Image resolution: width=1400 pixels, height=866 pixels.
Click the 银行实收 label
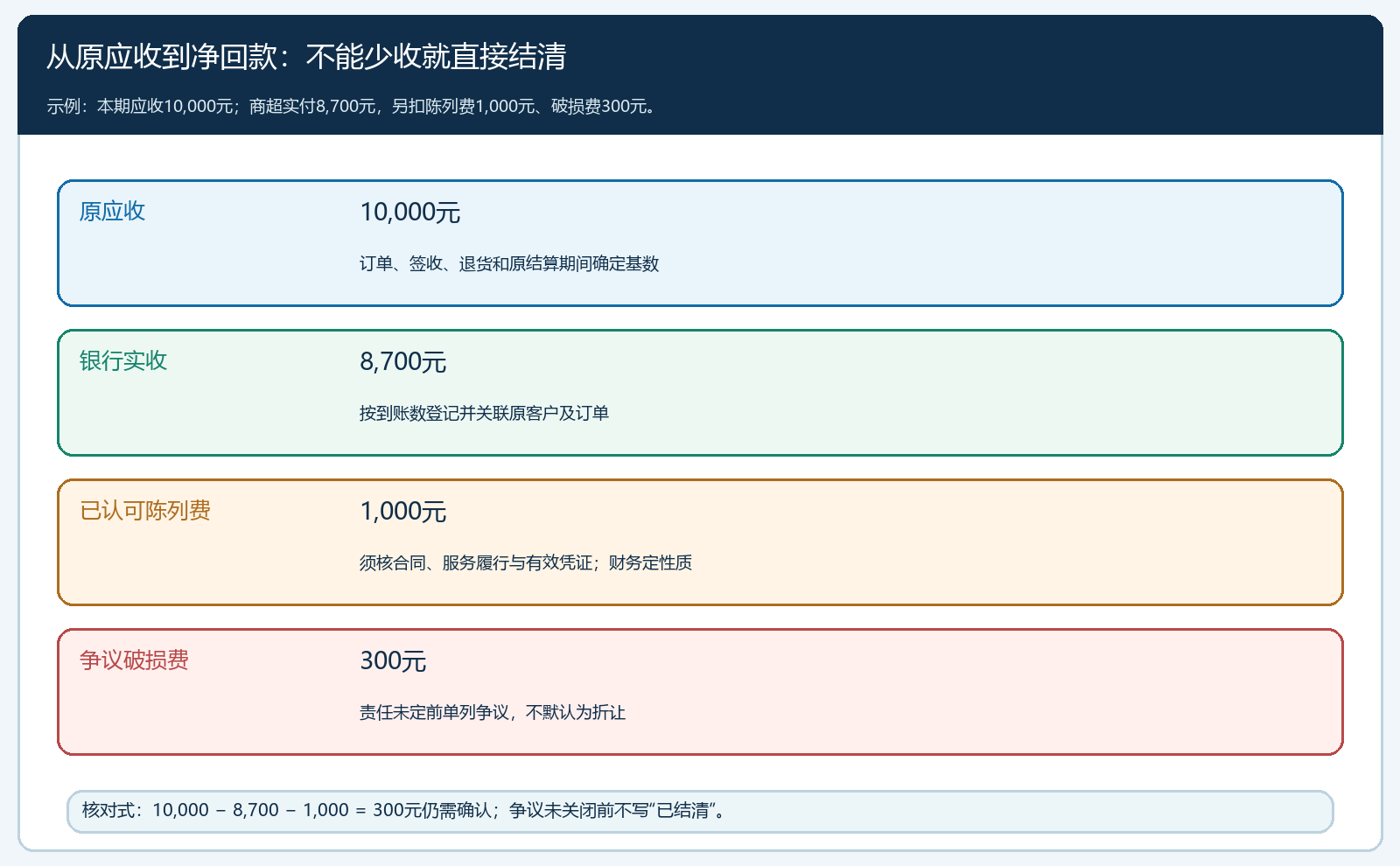(x=123, y=360)
